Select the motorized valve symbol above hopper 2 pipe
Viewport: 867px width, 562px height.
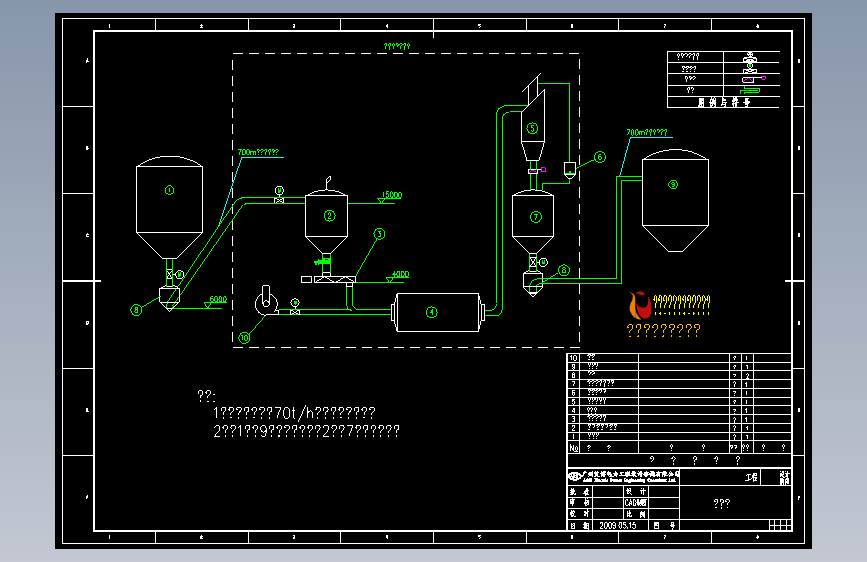279,195
